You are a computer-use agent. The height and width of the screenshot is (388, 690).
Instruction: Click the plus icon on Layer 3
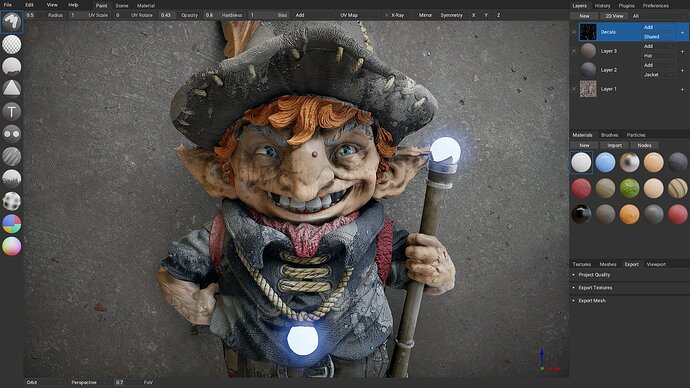683,51
